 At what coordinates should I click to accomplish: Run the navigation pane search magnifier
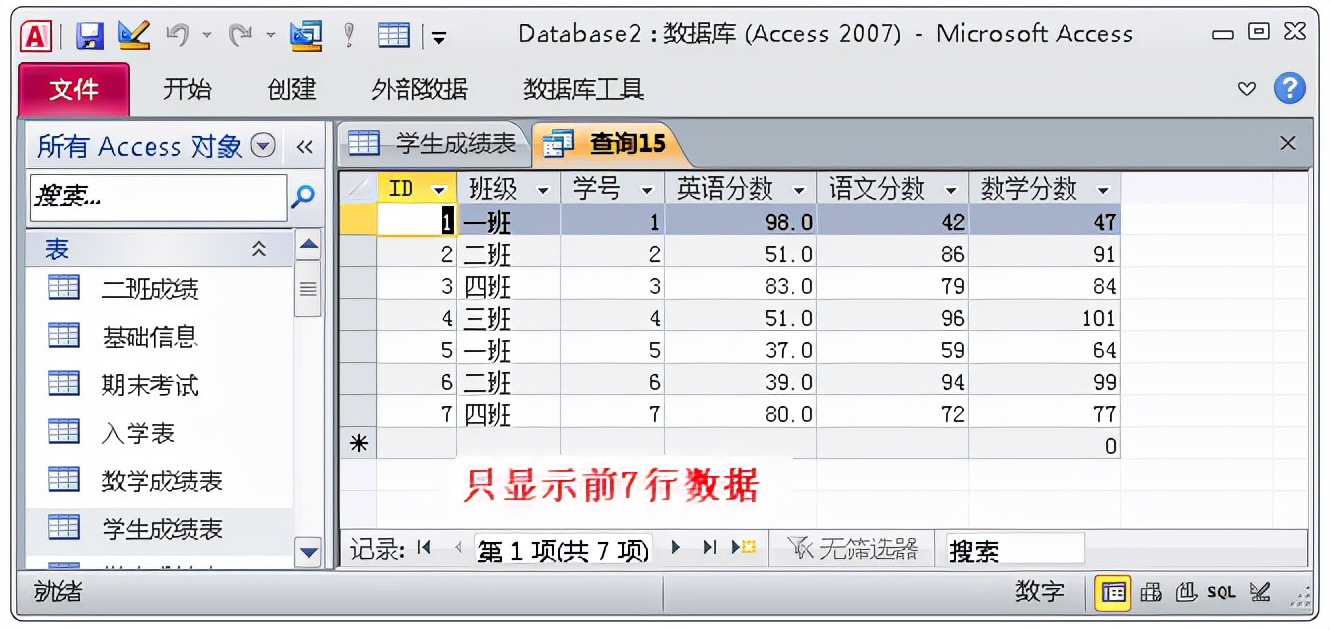(304, 196)
